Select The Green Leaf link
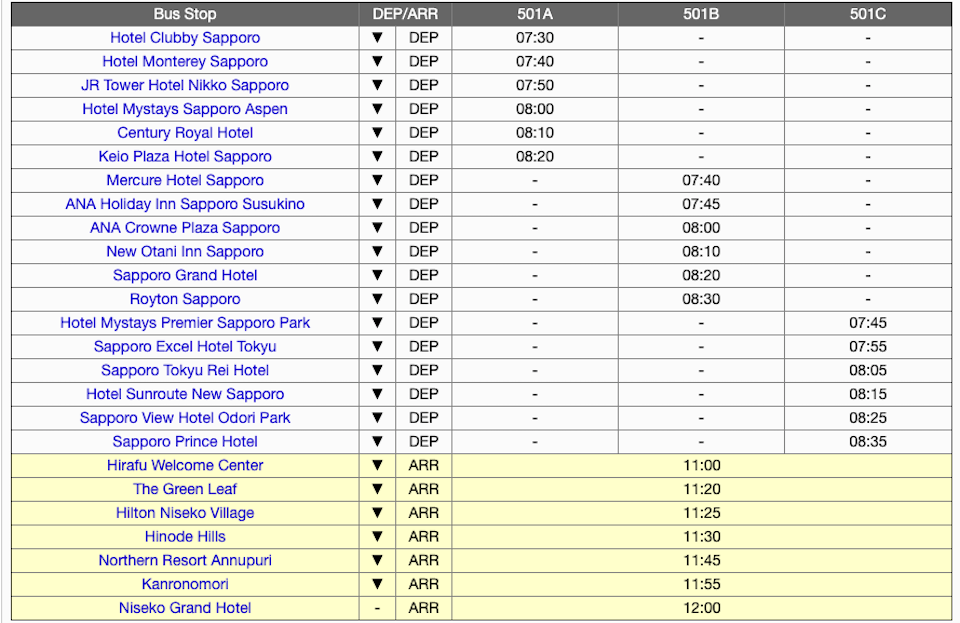 (185, 490)
